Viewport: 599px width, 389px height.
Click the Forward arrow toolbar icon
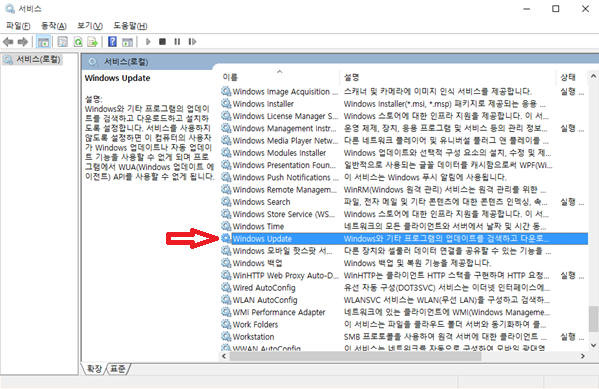(x=23, y=42)
